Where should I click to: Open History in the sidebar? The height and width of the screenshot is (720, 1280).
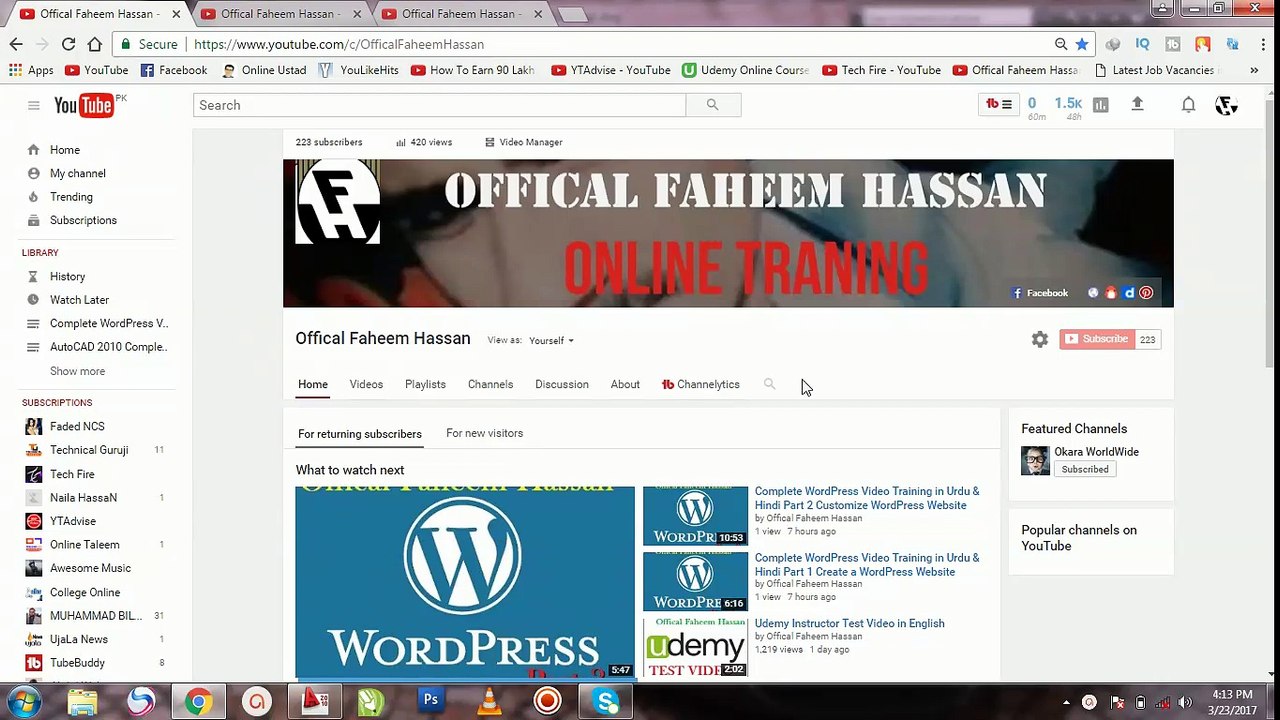click(x=67, y=276)
